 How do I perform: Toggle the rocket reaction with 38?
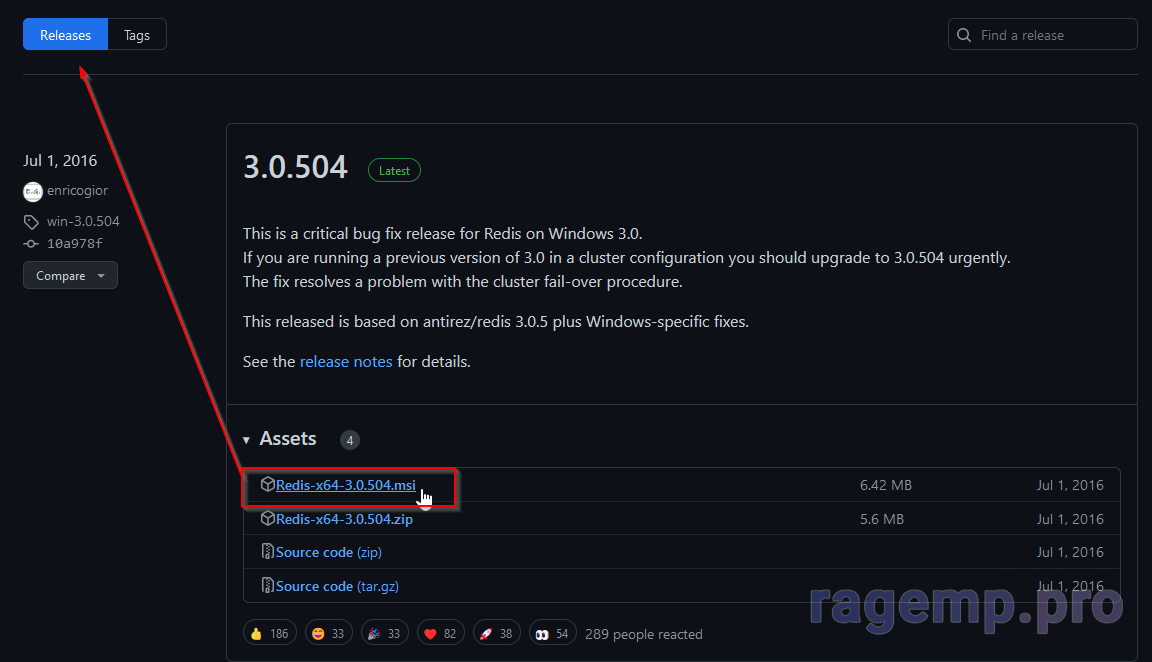[497, 633]
